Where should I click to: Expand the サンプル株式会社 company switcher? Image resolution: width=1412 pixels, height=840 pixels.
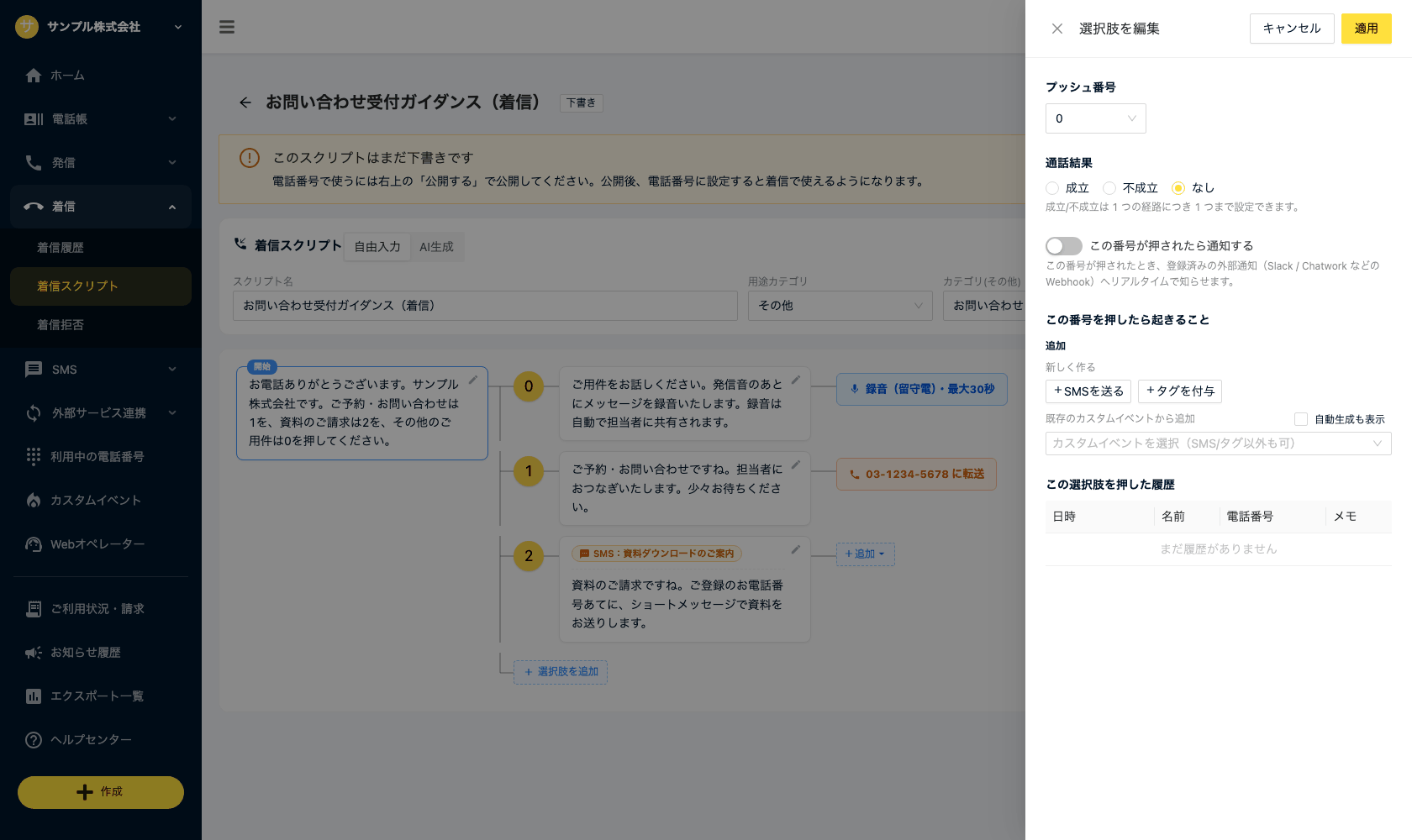(x=178, y=27)
